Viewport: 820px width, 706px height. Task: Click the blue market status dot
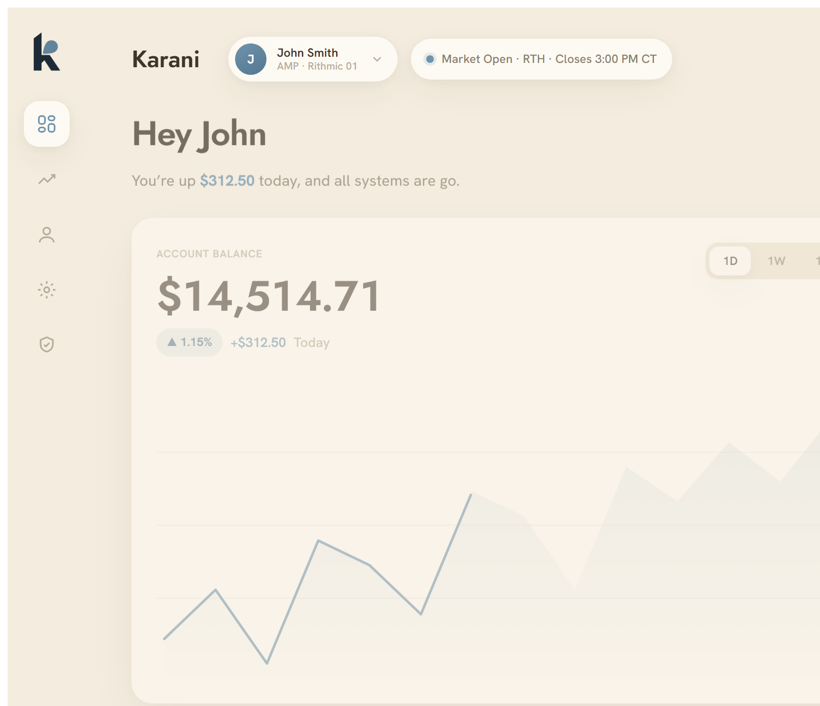click(x=430, y=59)
